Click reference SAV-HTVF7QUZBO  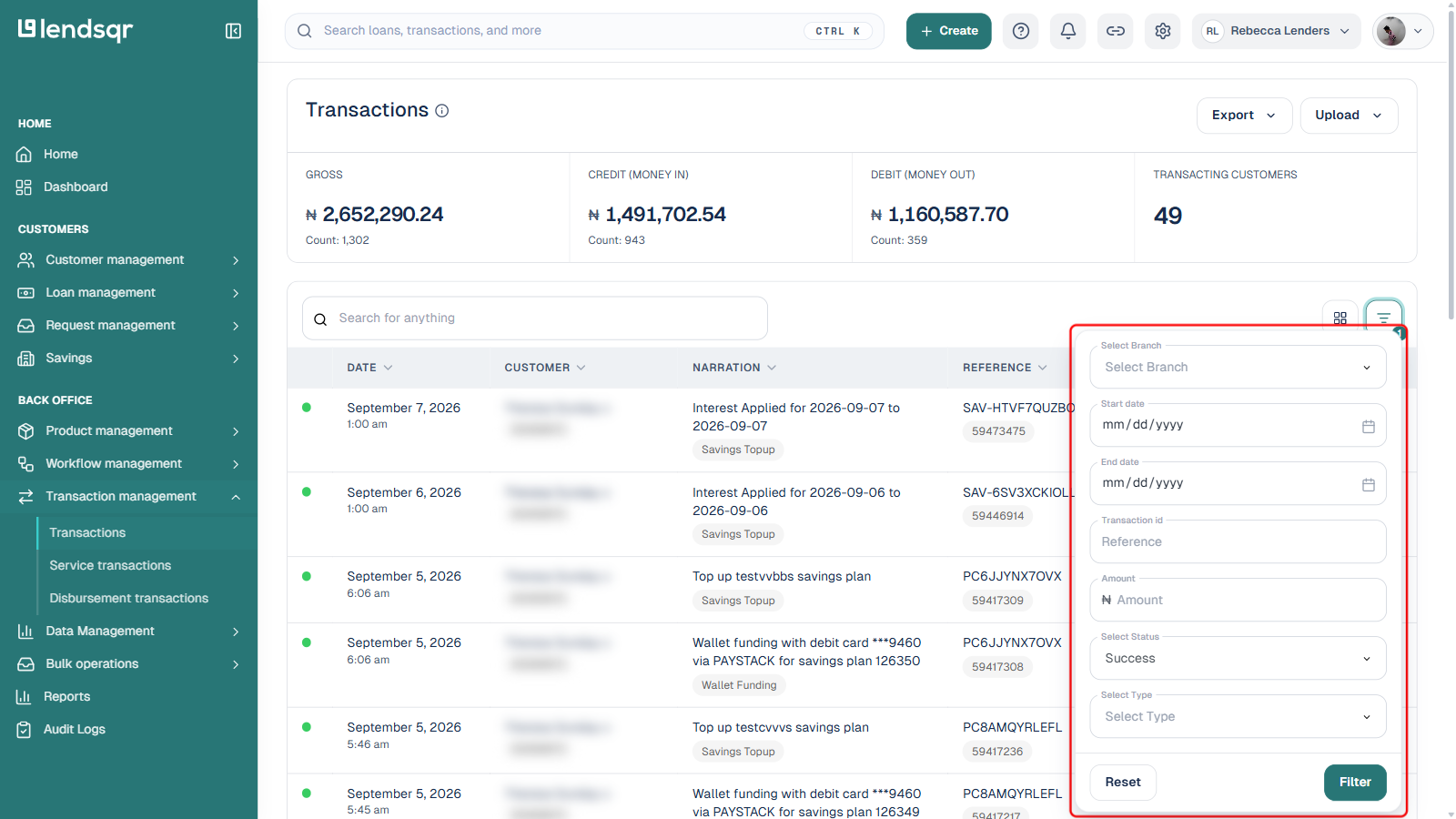tap(1018, 408)
